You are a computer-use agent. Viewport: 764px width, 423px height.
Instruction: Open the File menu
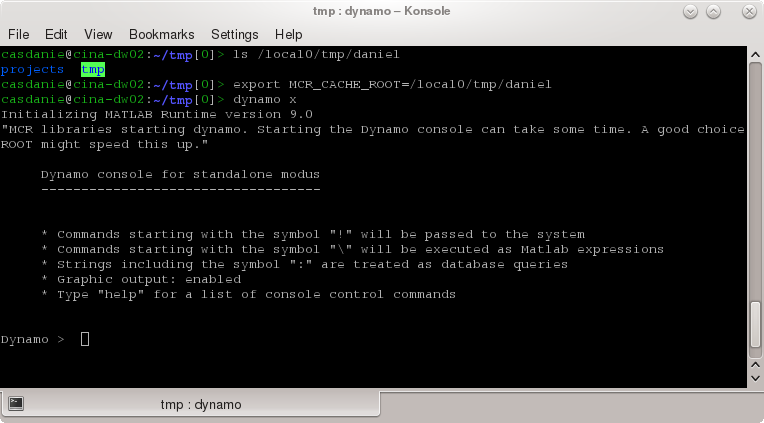pyautogui.click(x=19, y=35)
